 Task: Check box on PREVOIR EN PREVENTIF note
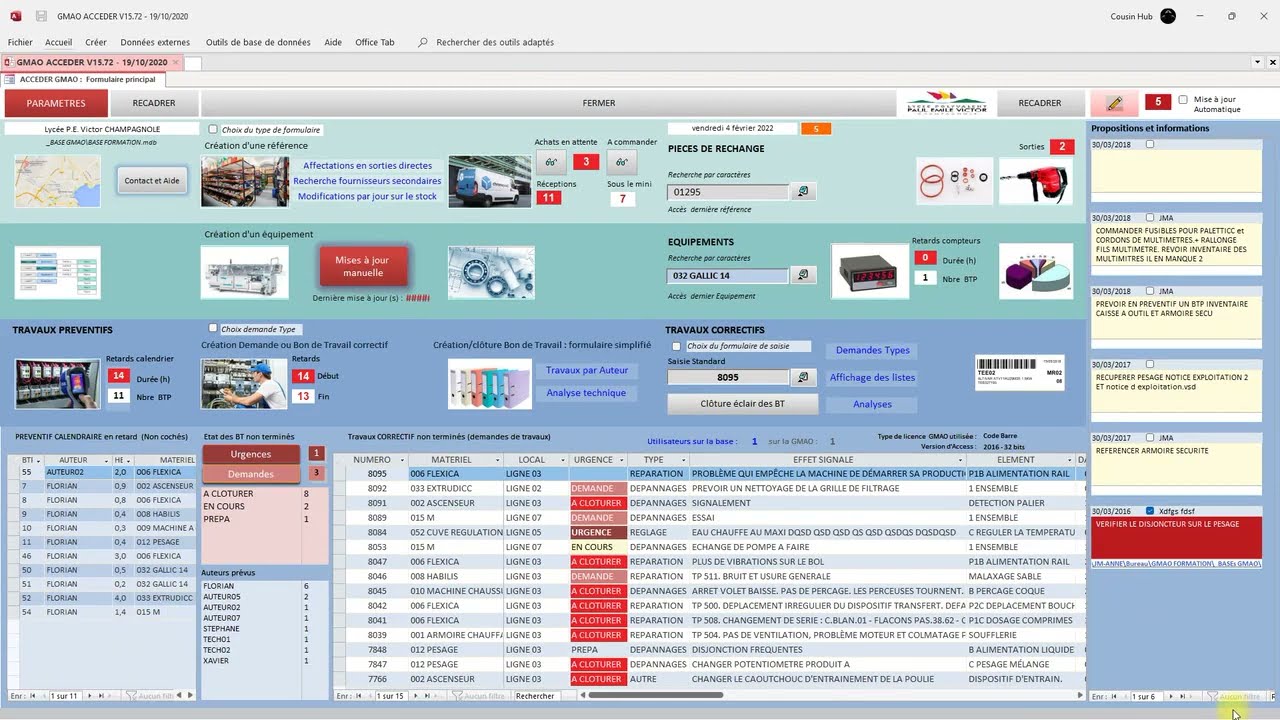click(x=1150, y=291)
